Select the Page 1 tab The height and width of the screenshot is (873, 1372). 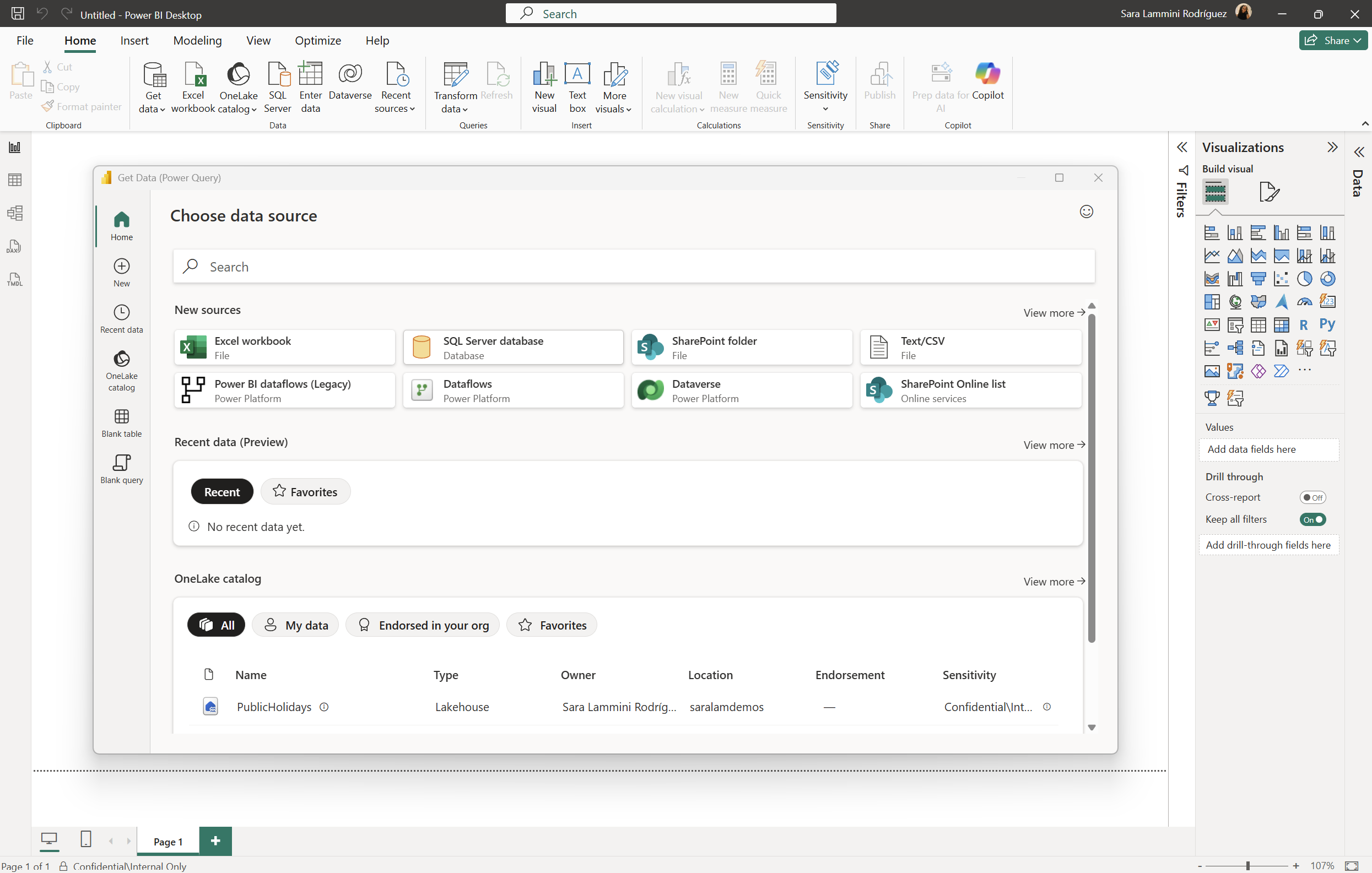click(x=168, y=841)
